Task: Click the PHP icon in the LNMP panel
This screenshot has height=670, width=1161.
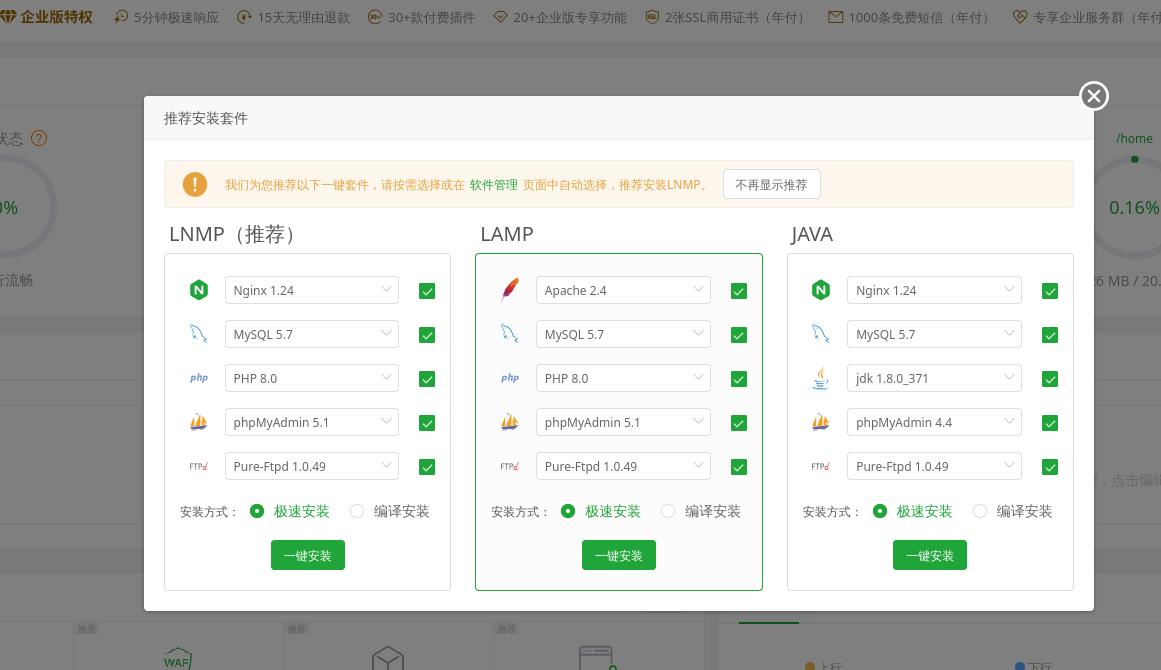Action: click(x=198, y=378)
